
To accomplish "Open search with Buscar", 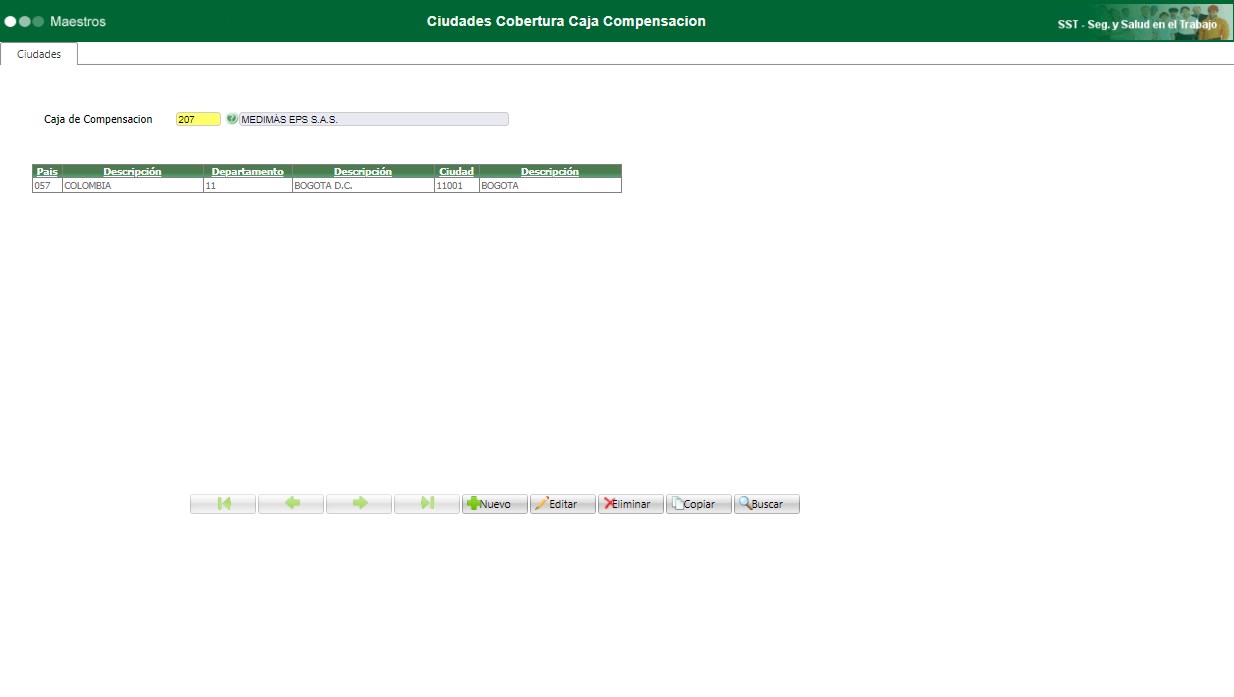I will coord(767,504).
